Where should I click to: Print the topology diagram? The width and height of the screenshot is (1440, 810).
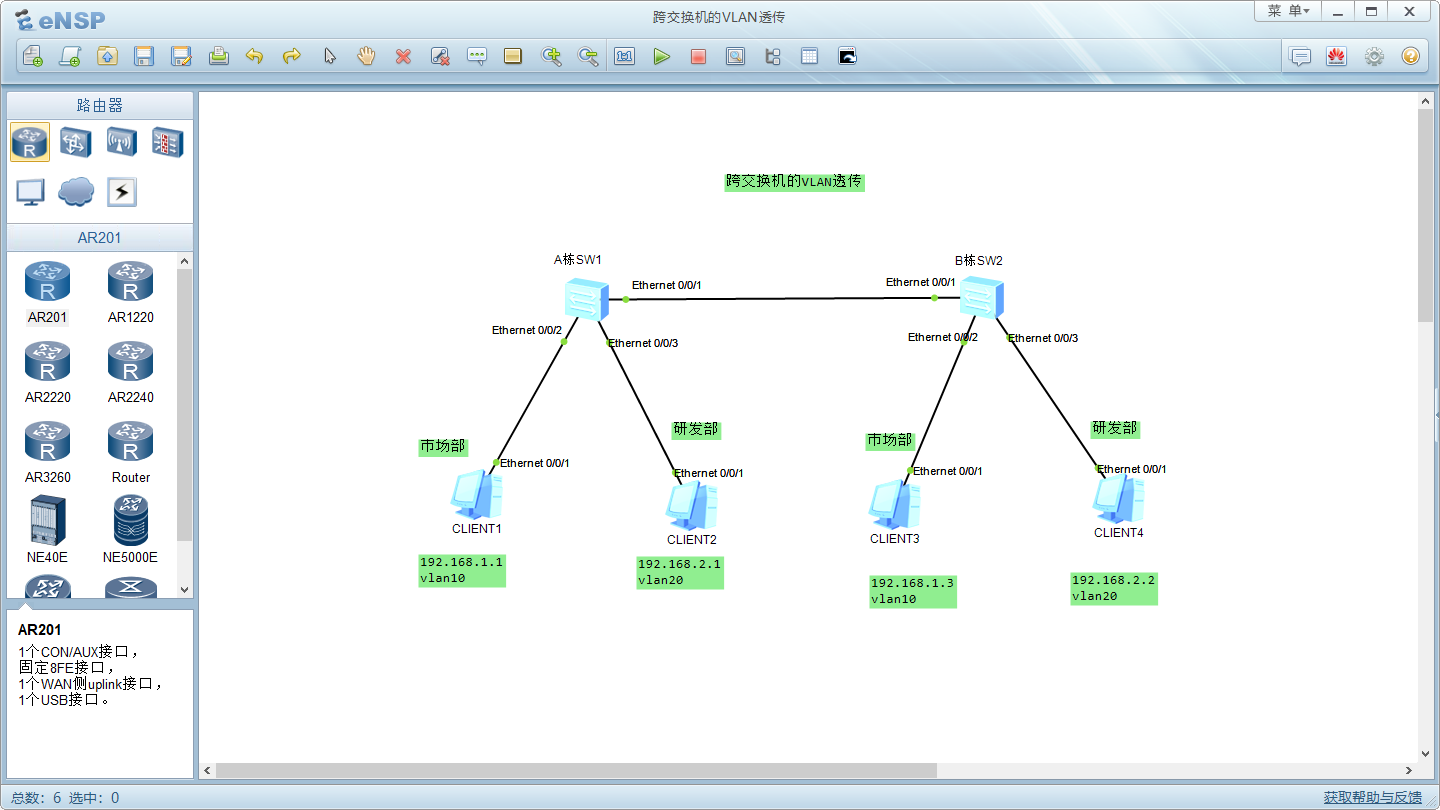218,57
